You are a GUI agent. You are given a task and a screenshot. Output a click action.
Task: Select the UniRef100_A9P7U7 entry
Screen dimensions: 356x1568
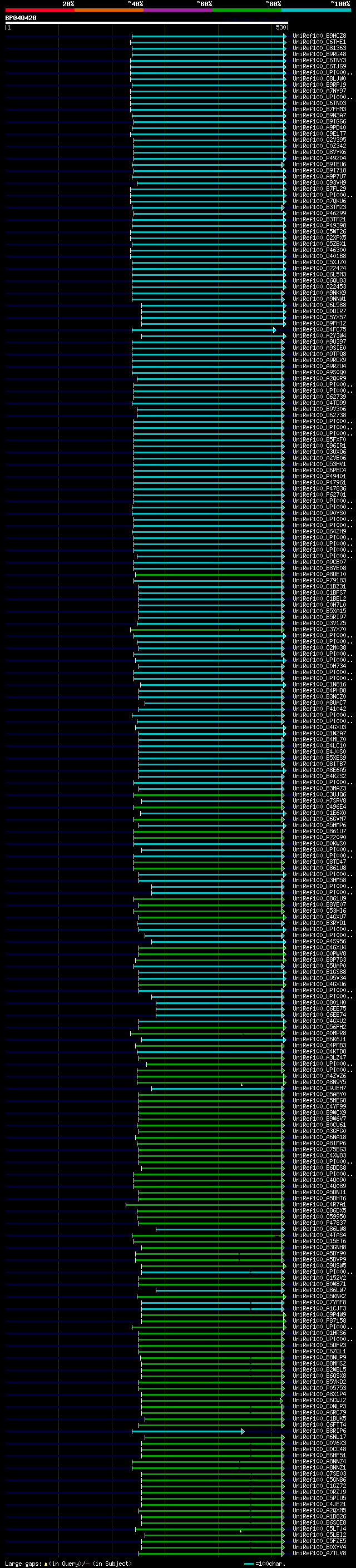pyautogui.click(x=319, y=176)
